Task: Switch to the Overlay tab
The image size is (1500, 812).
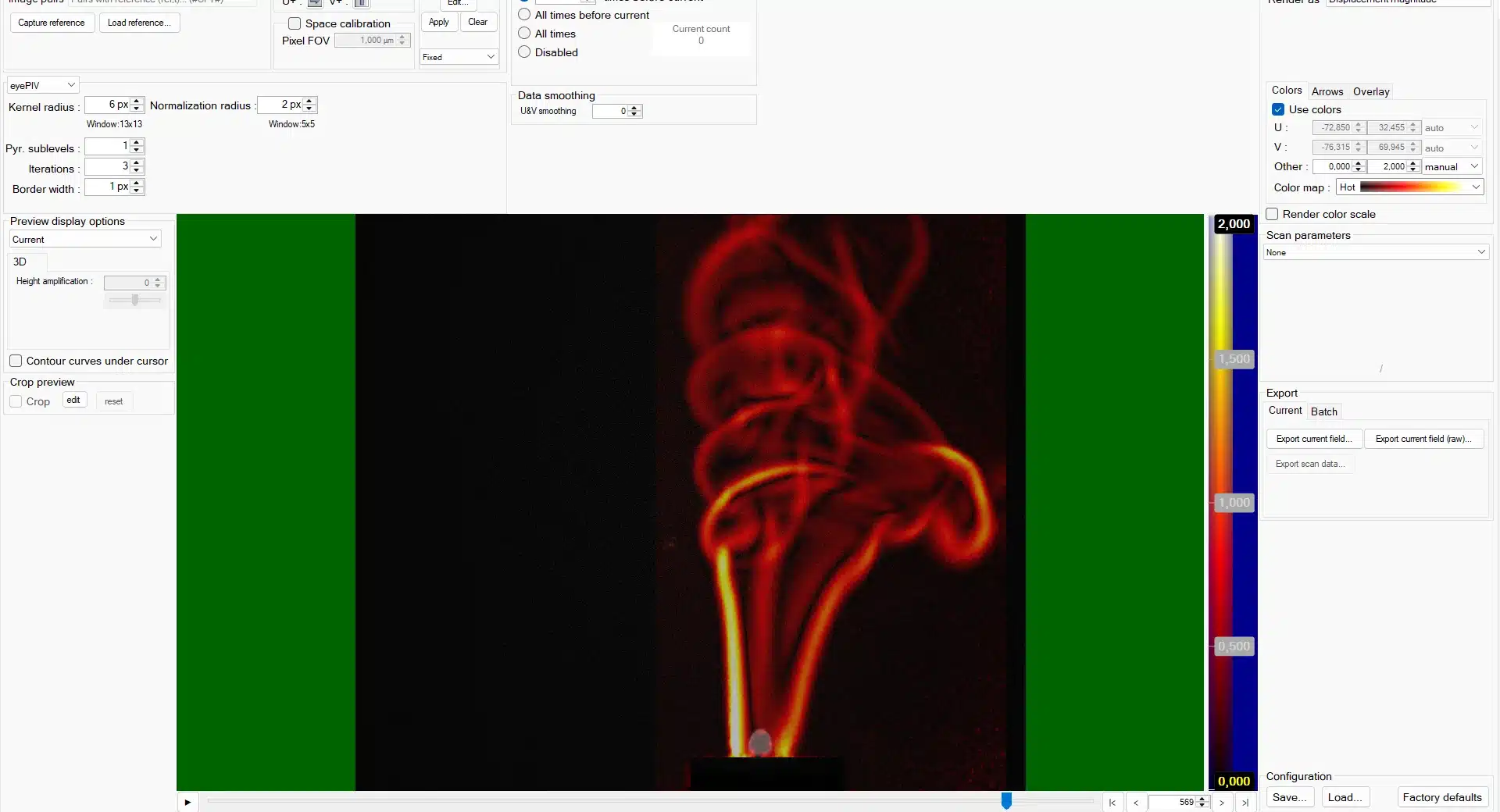Action: [x=1371, y=91]
